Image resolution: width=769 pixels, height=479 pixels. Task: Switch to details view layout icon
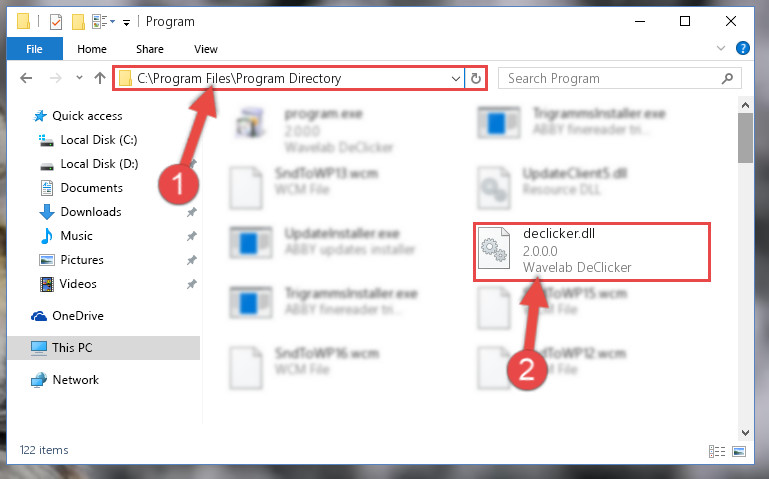717,451
